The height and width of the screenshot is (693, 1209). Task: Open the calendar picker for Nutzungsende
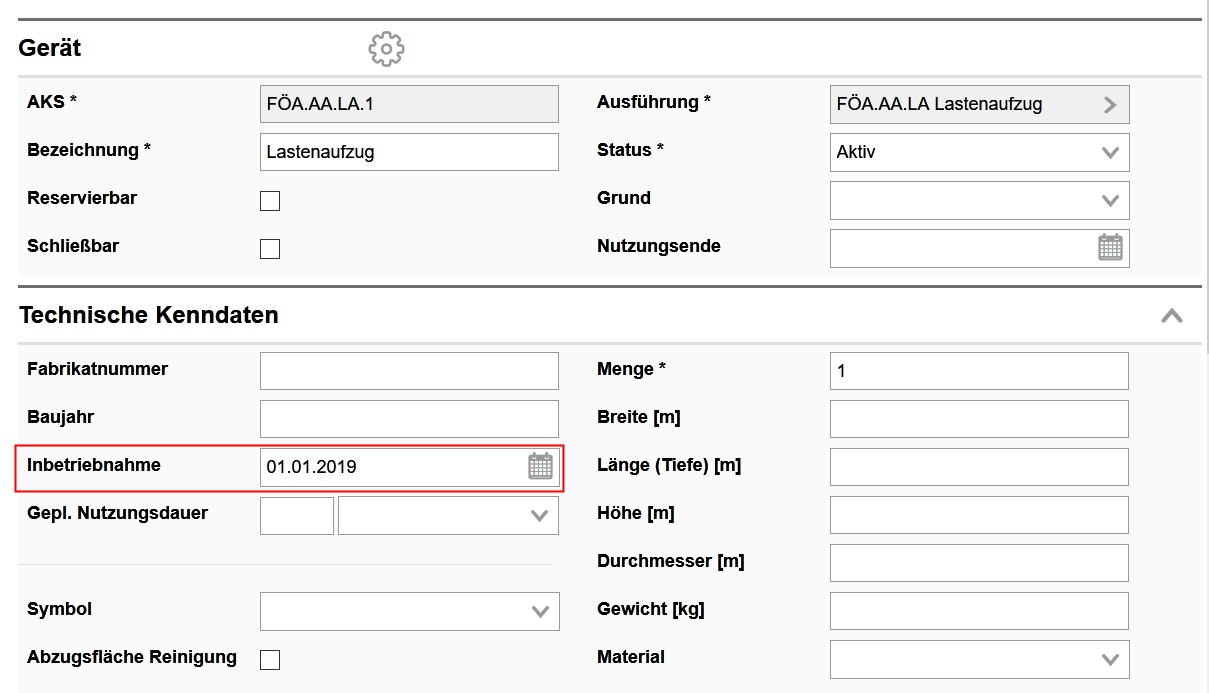(1110, 247)
